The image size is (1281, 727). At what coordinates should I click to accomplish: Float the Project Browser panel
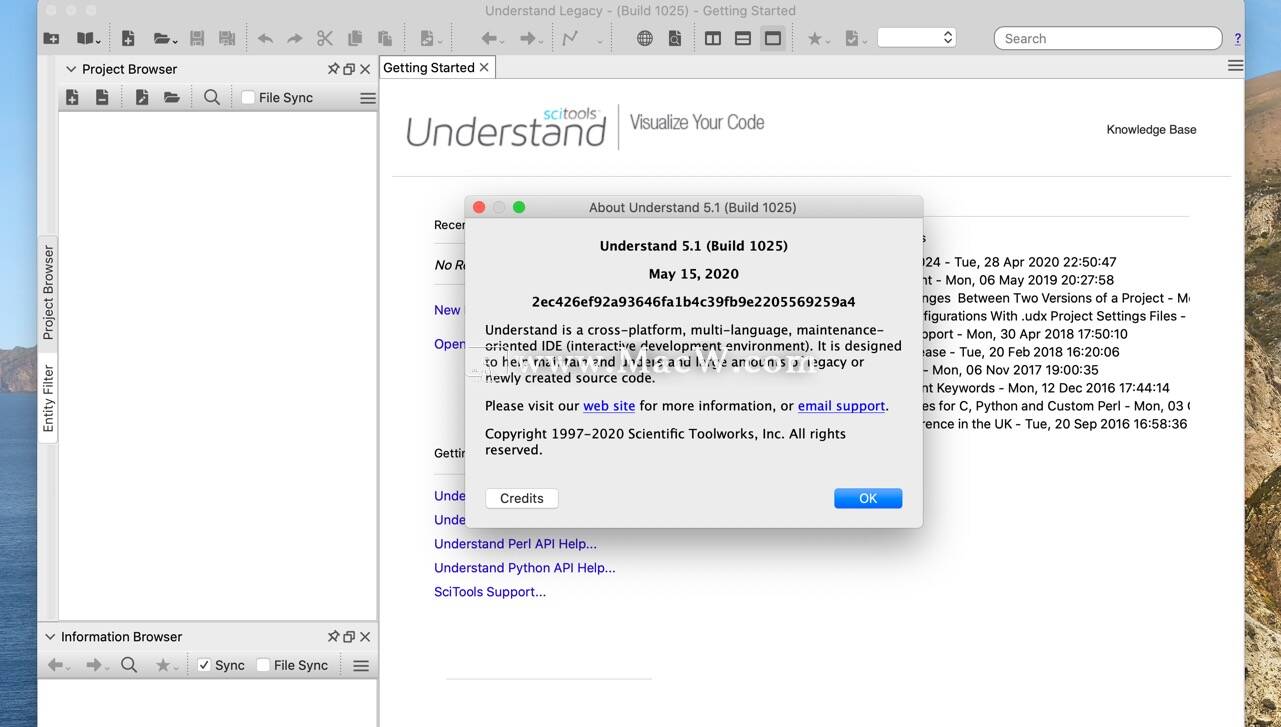point(349,69)
